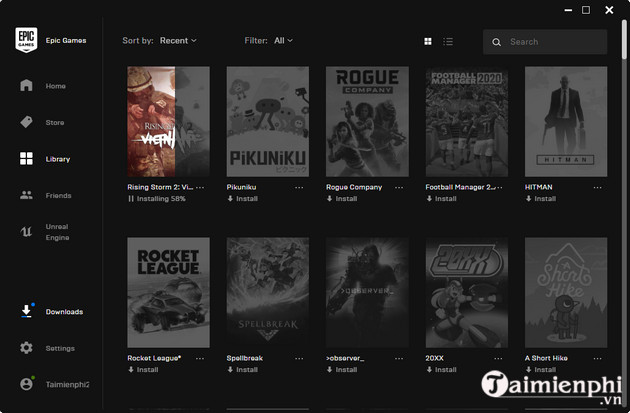Open A Short Hike cover thumbnail
630x413 pixels.
click(566, 292)
